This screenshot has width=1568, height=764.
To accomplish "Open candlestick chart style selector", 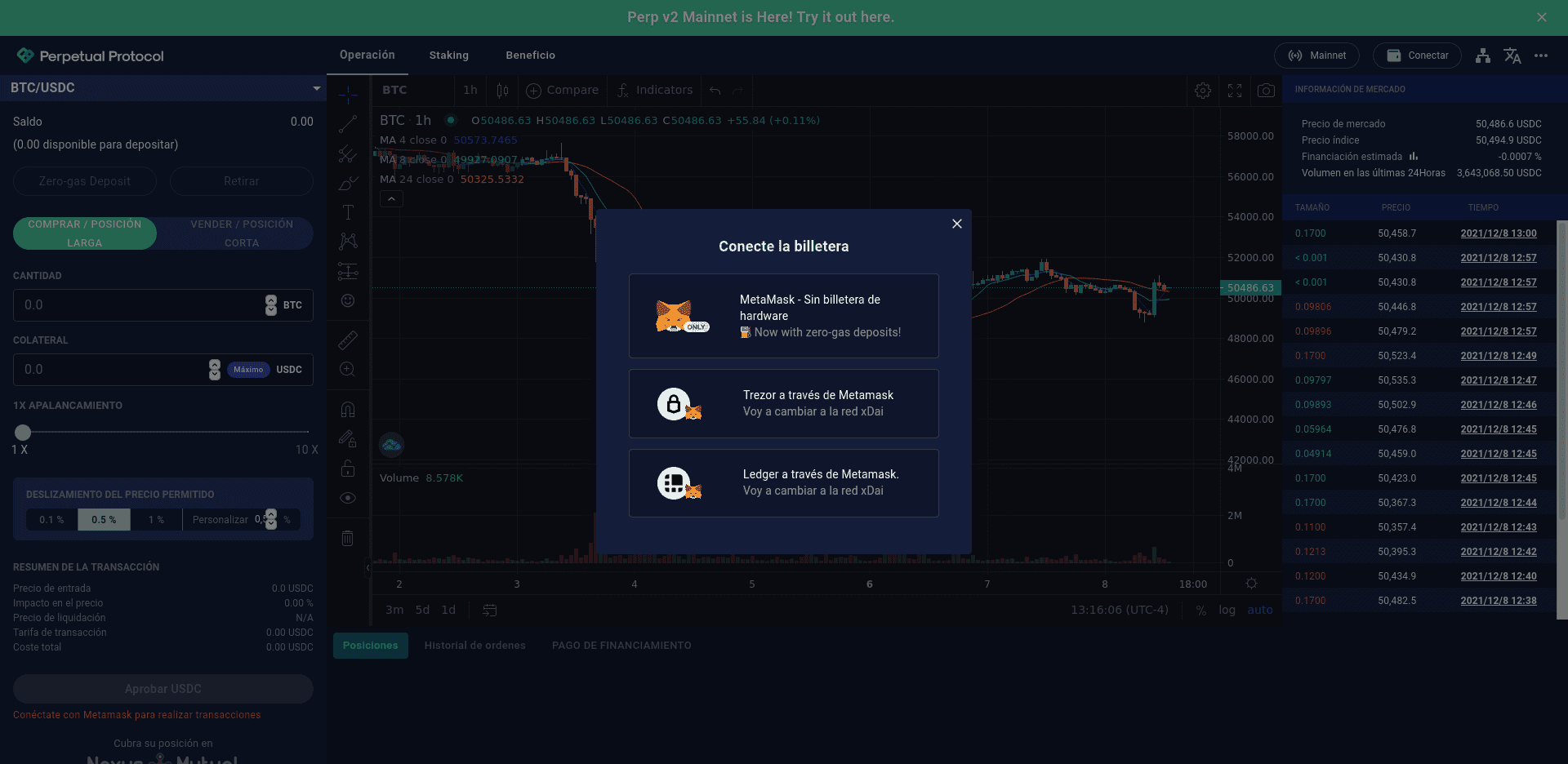I will (x=503, y=91).
